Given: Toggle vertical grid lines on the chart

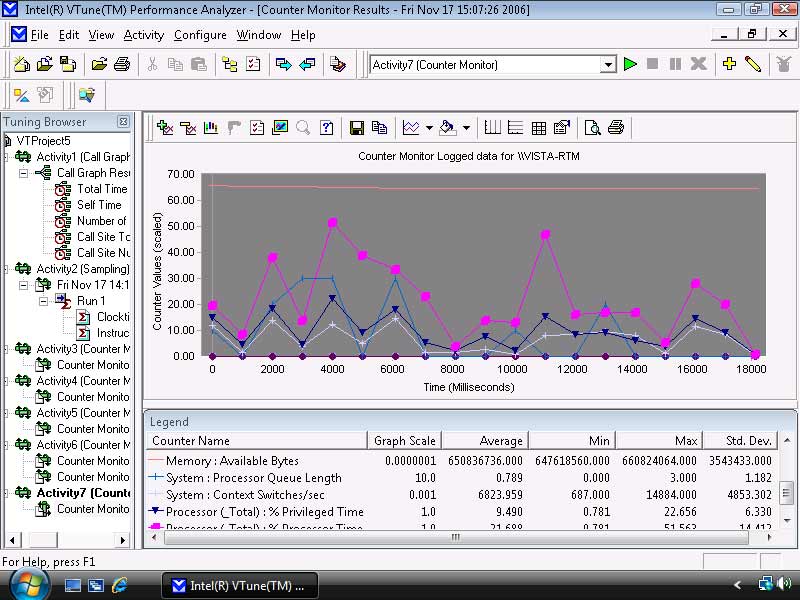Looking at the screenshot, I should tap(492, 128).
